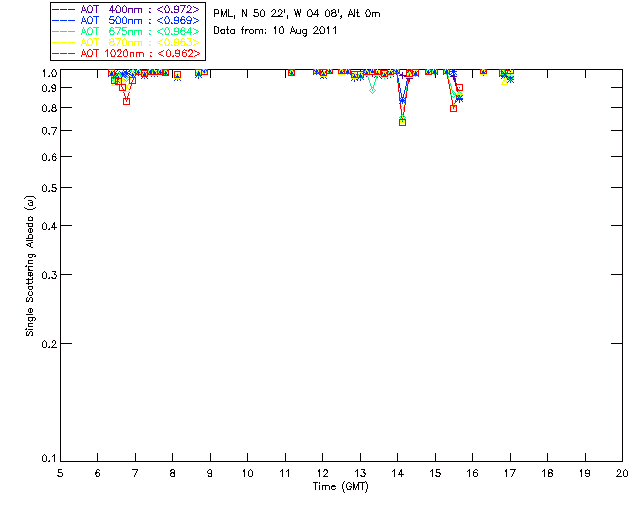
Task: Click the Time (GMT) axis title
Action: pyautogui.click(x=340, y=487)
